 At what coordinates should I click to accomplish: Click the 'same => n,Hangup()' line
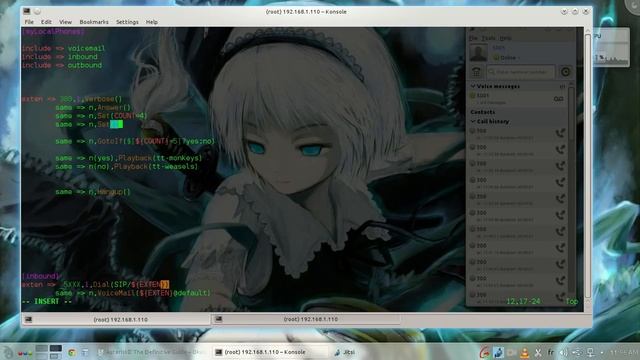click(x=93, y=192)
